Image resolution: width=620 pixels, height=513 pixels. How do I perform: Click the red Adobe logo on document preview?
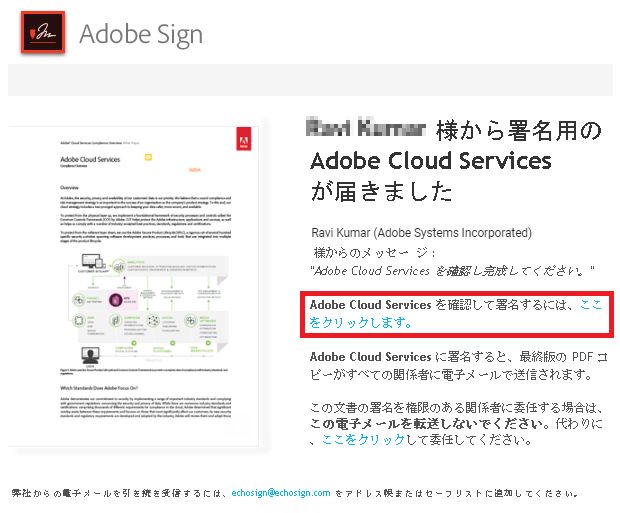pos(244,138)
